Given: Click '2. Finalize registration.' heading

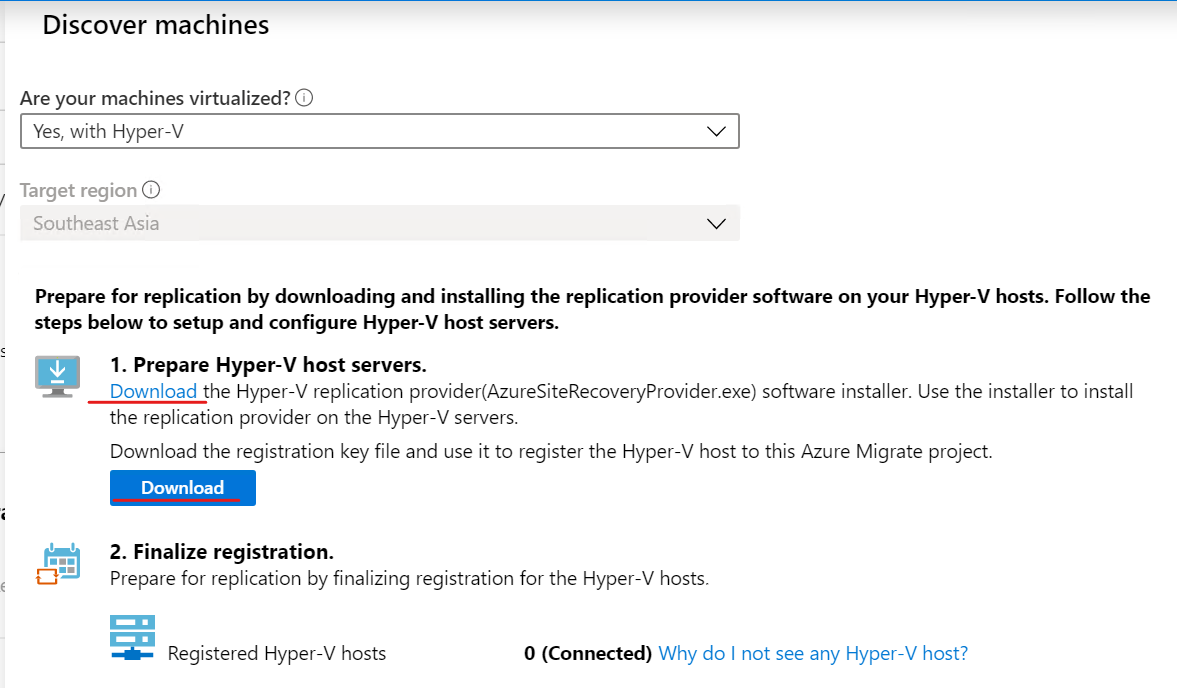Looking at the screenshot, I should click(x=221, y=551).
